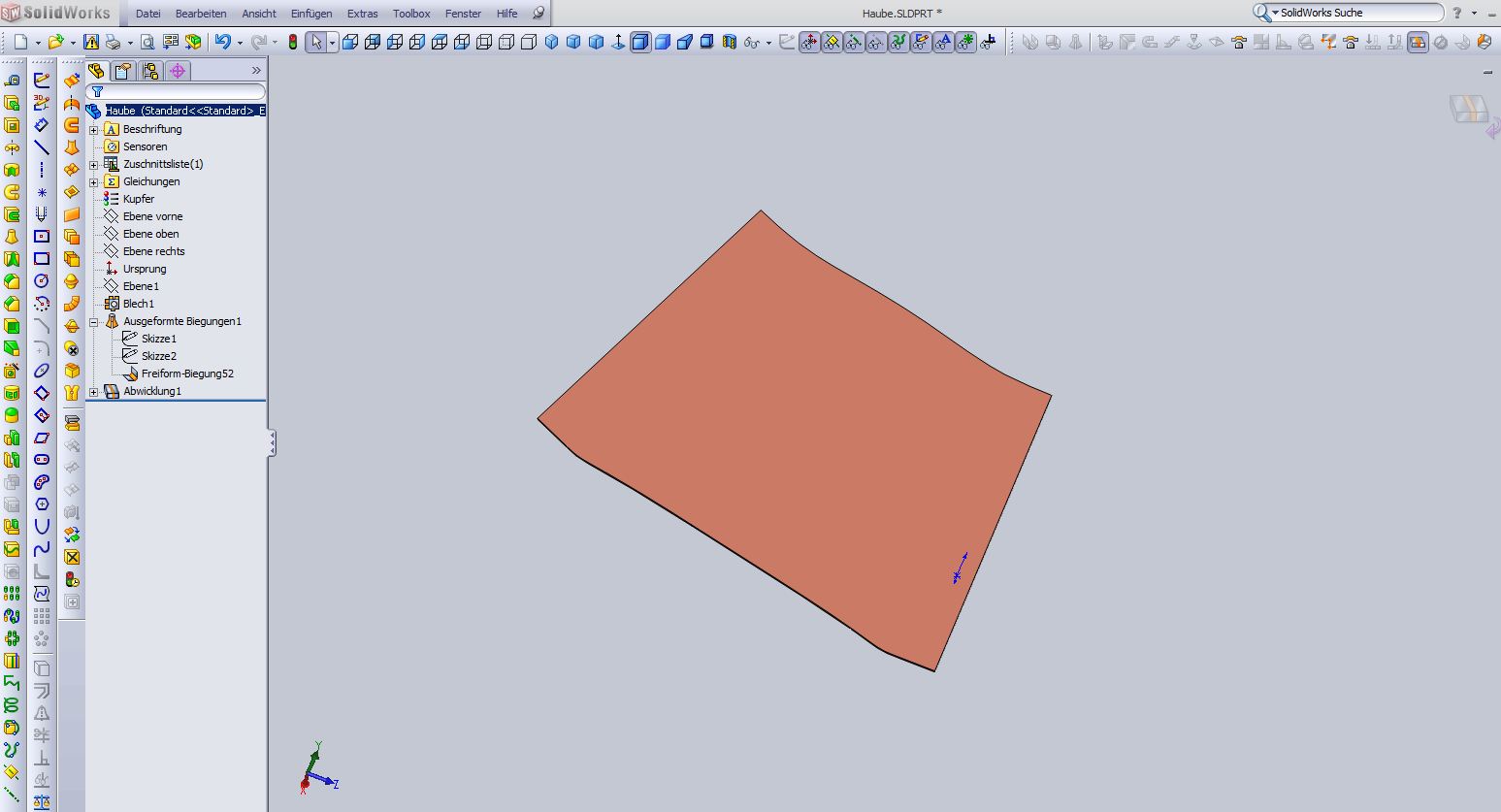Select the Centerline sketch tool
Viewport: 1501px width, 812px height.
coord(42,170)
